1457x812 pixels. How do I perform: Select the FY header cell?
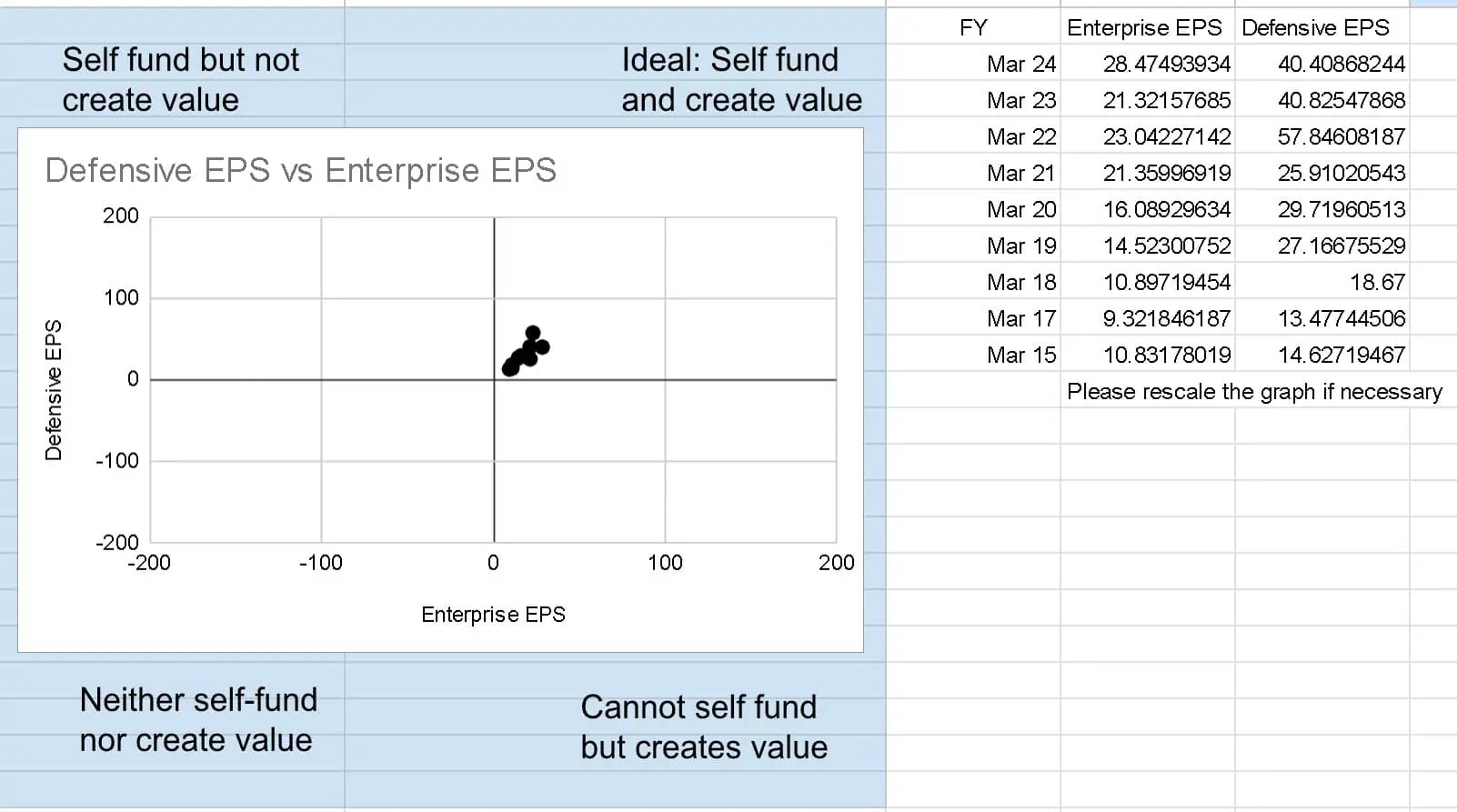click(973, 27)
